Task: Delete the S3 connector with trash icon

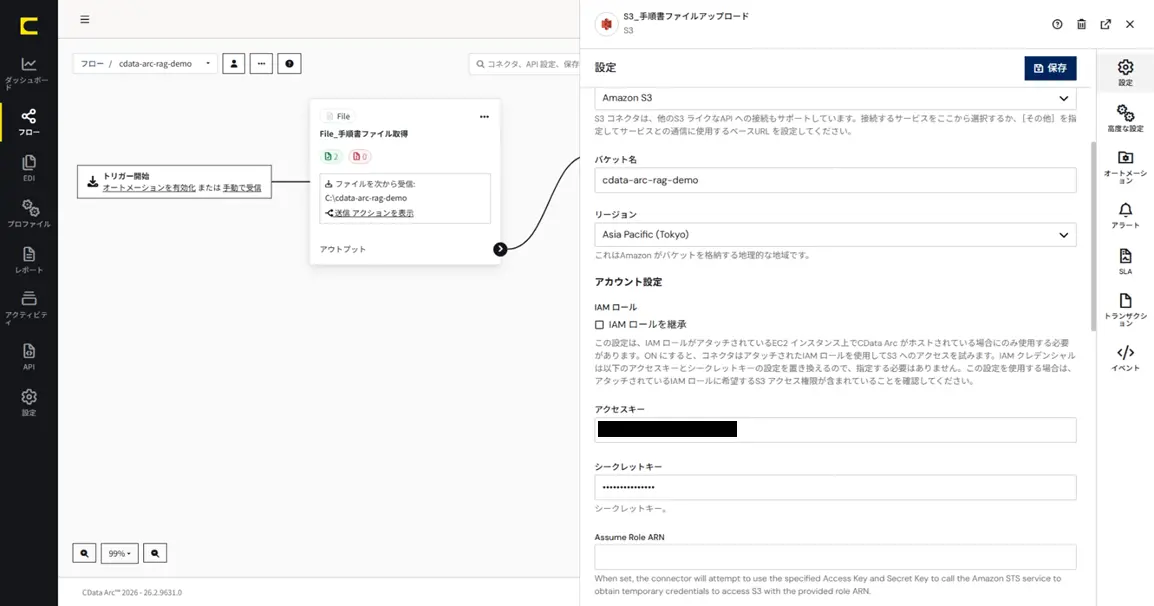Action: click(1081, 24)
